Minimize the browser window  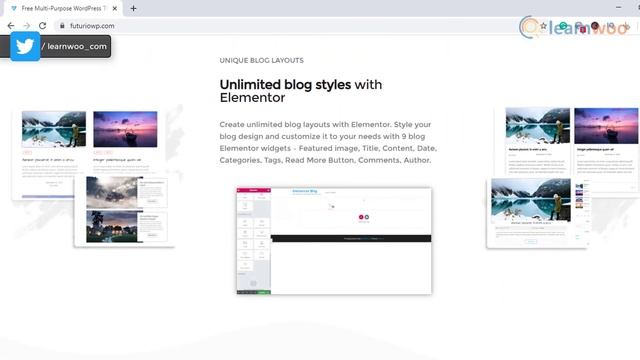coord(619,7)
